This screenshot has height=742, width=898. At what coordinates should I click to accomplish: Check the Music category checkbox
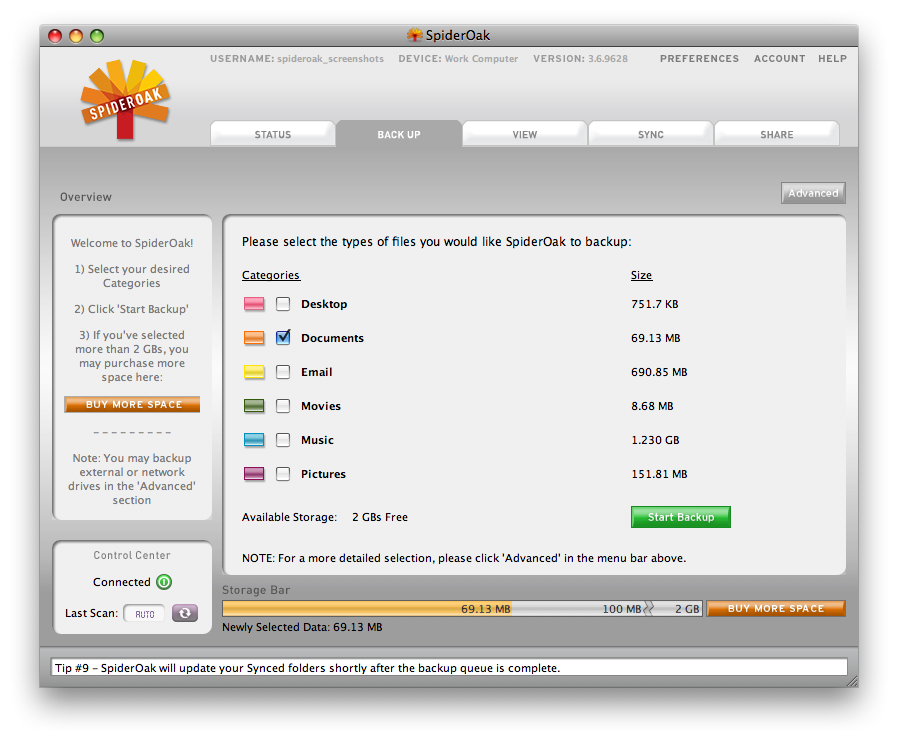(x=283, y=440)
